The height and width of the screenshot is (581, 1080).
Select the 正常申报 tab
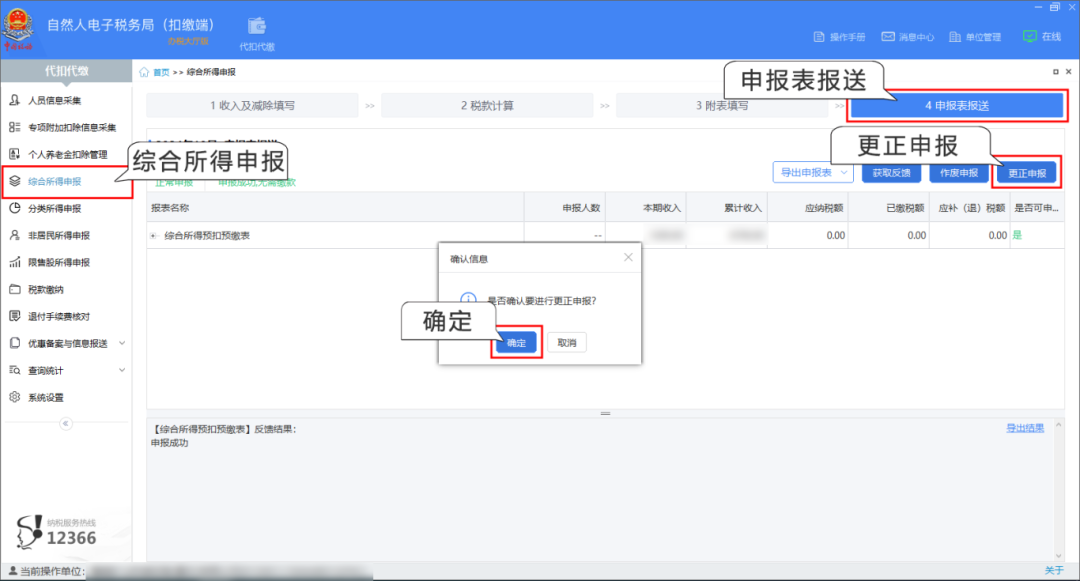(x=174, y=185)
